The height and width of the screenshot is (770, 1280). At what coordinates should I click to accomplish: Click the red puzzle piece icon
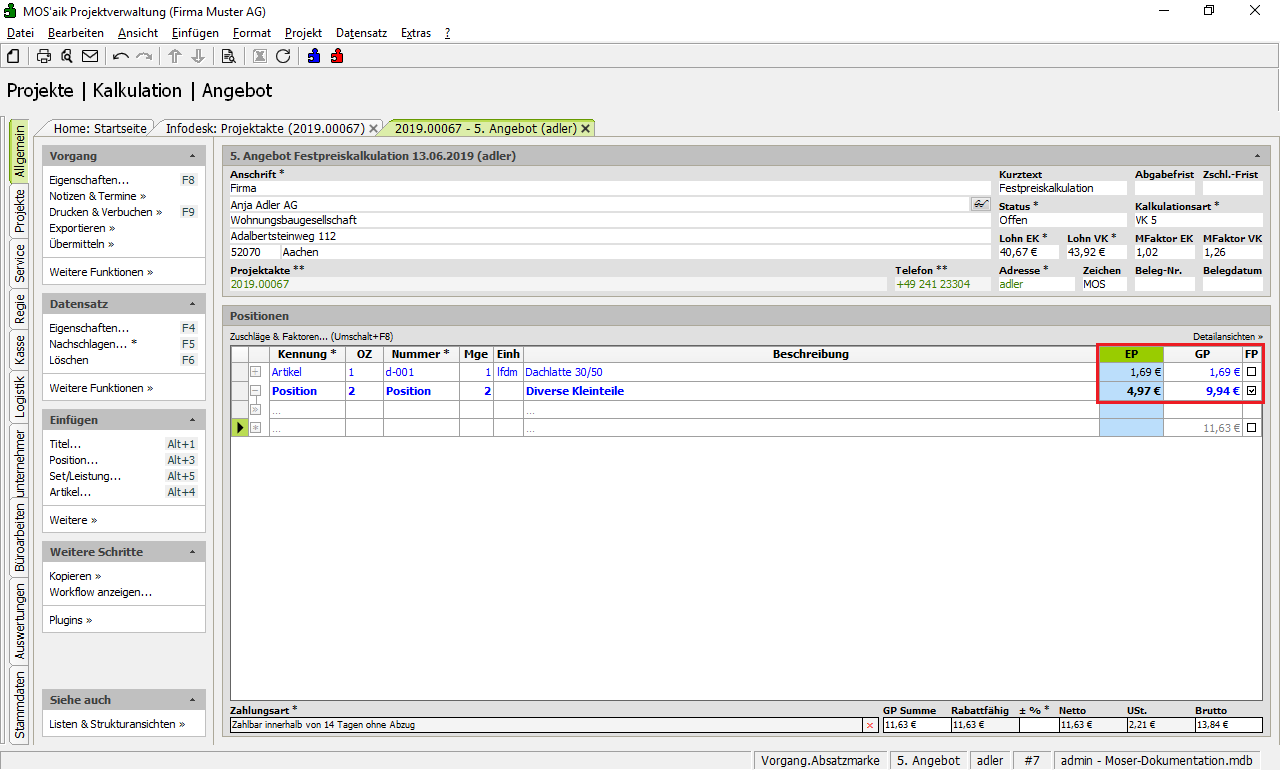click(x=337, y=56)
